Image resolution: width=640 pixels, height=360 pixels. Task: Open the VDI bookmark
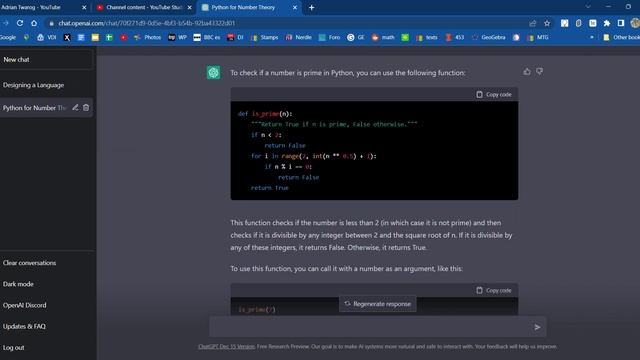[x=47, y=37]
